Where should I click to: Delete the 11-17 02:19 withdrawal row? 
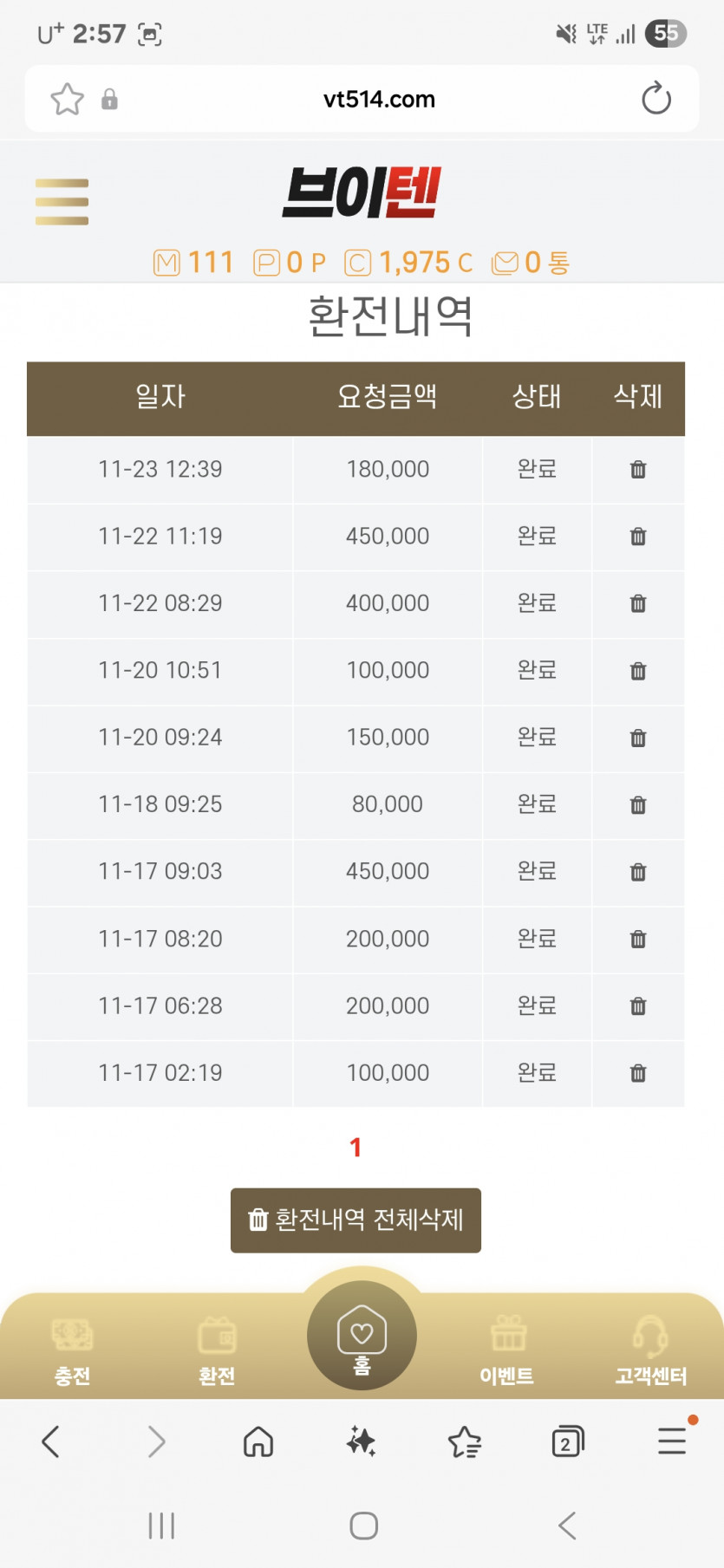point(638,1074)
